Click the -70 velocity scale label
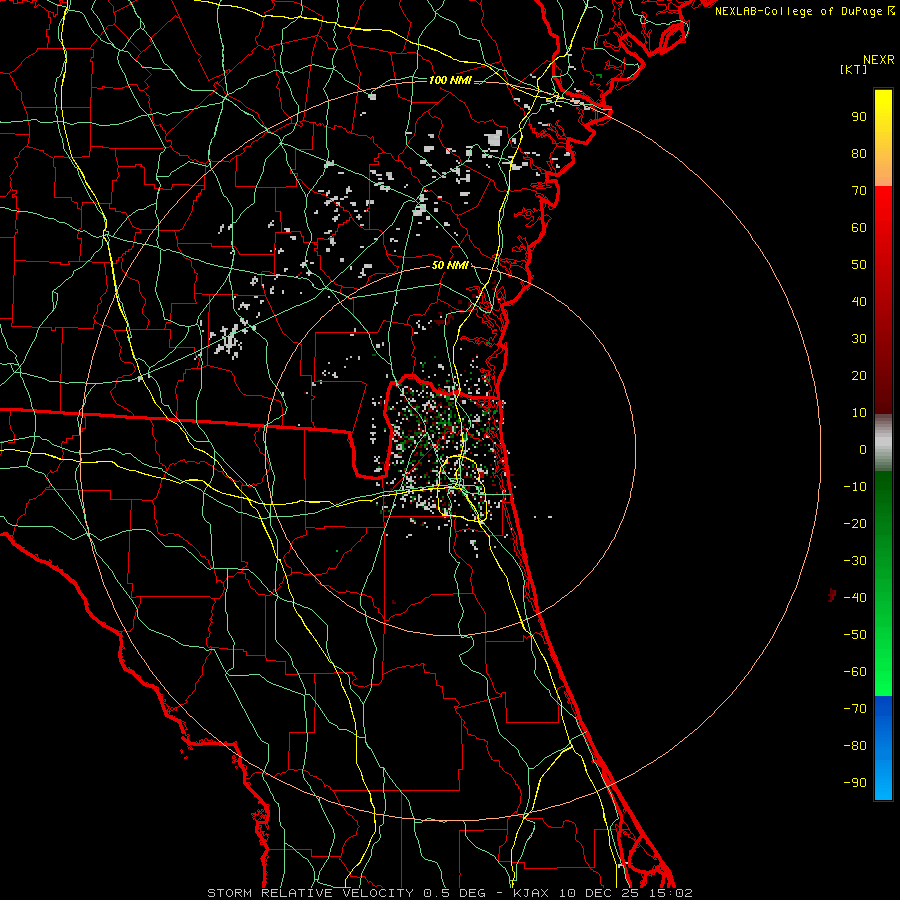Screen dimensions: 900x900 [855, 709]
